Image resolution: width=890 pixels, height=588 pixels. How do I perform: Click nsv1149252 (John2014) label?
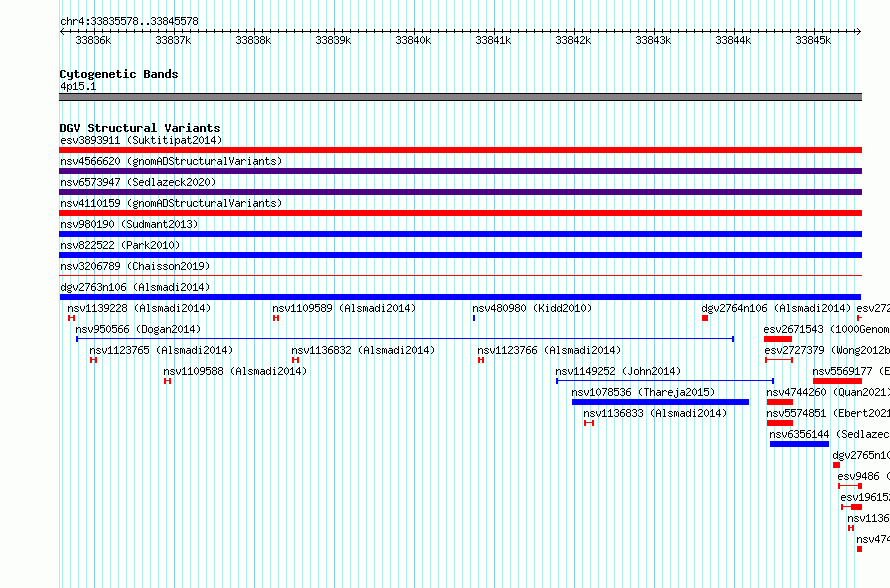tap(618, 371)
